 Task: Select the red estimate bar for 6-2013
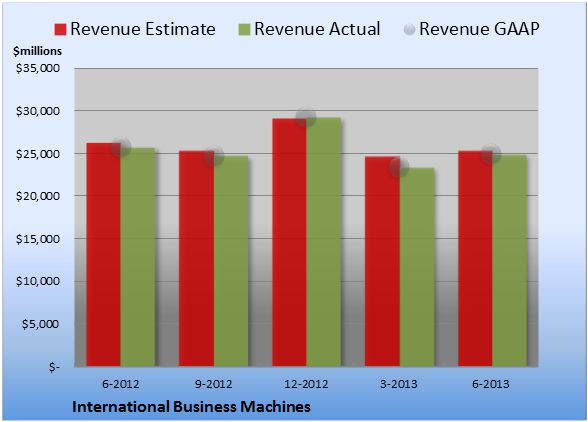point(475,258)
